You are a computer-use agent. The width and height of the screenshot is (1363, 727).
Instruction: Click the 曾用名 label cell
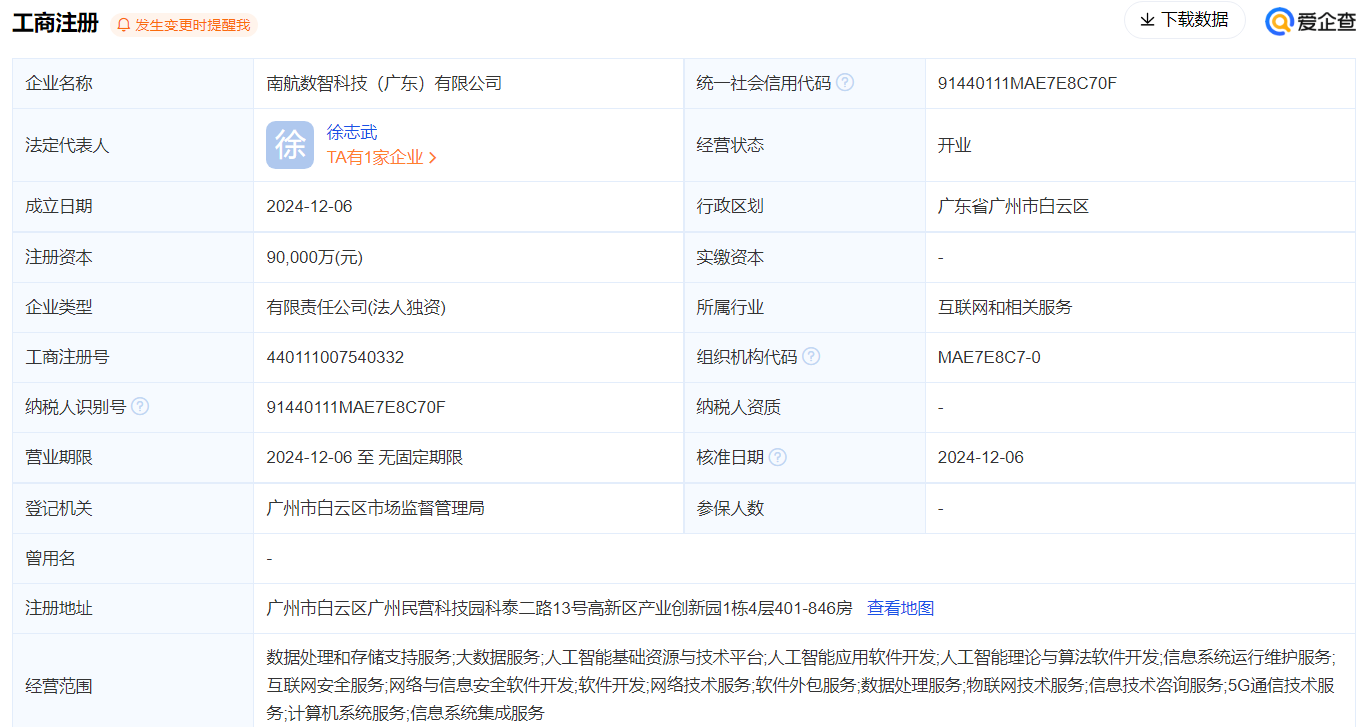click(132, 558)
